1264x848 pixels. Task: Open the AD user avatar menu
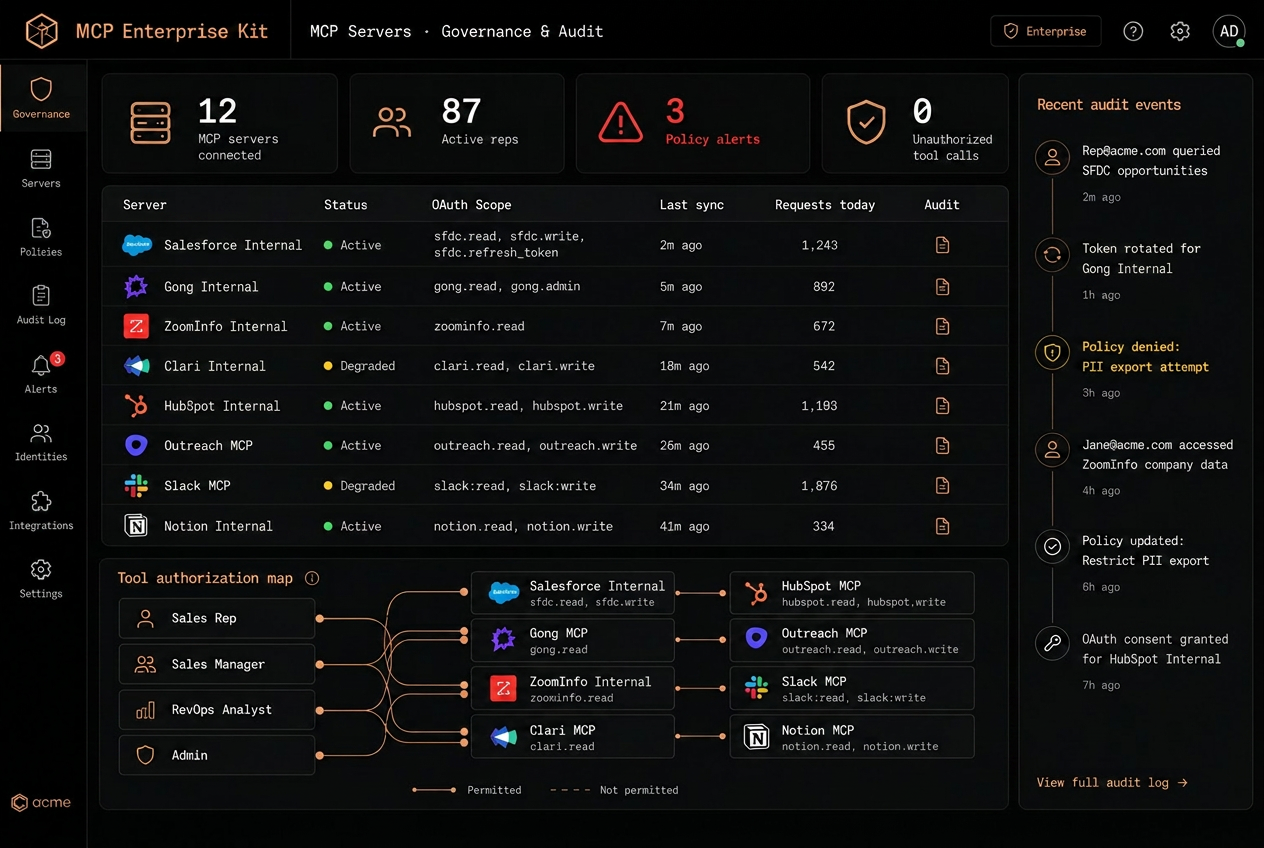coord(1229,31)
